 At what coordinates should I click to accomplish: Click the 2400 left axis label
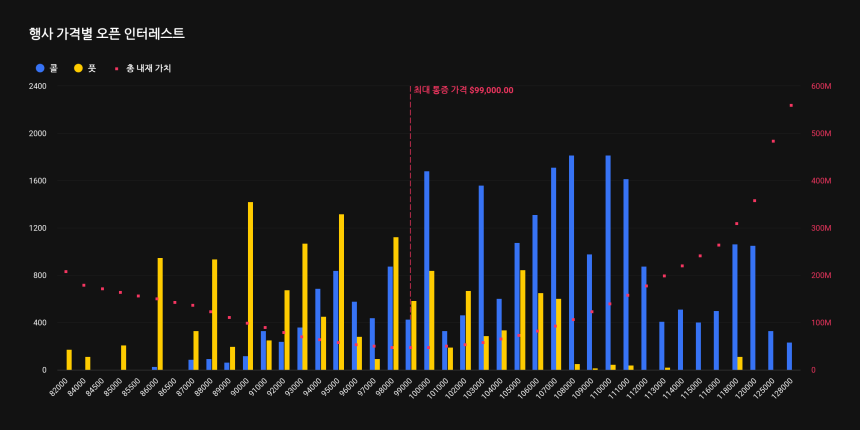pyautogui.click(x=37, y=86)
